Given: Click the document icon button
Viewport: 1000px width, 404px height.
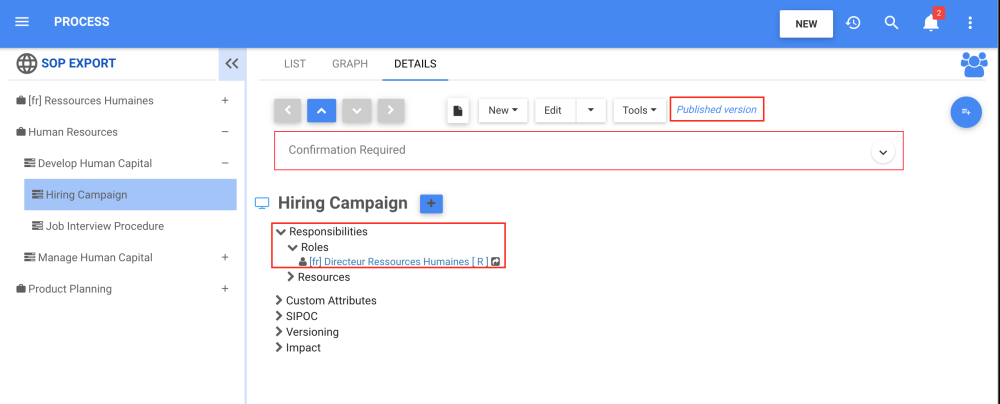Looking at the screenshot, I should (458, 110).
